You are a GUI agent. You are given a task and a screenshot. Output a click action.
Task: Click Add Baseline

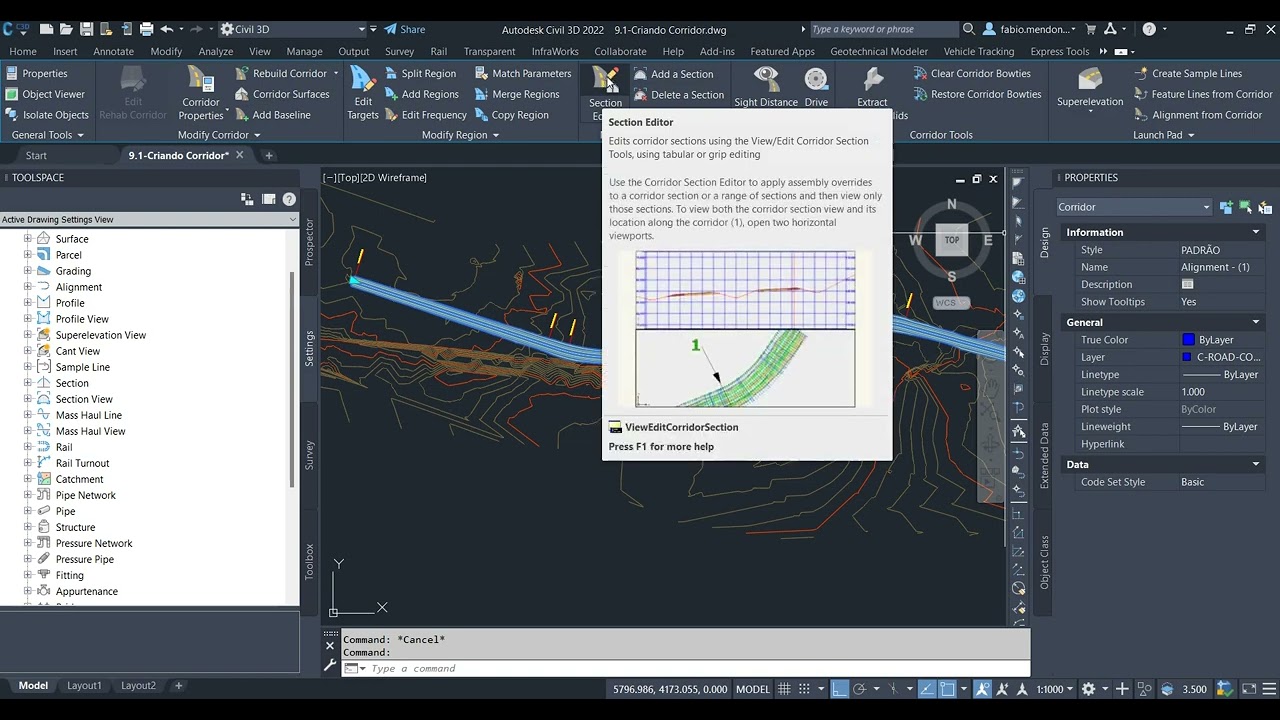point(272,115)
